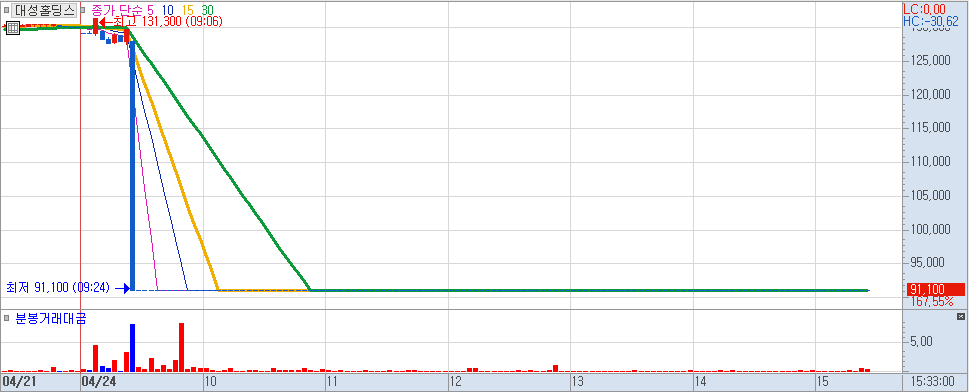The width and height of the screenshot is (969, 392).
Task: Click the 15:33:00 time display
Action: tap(933, 381)
